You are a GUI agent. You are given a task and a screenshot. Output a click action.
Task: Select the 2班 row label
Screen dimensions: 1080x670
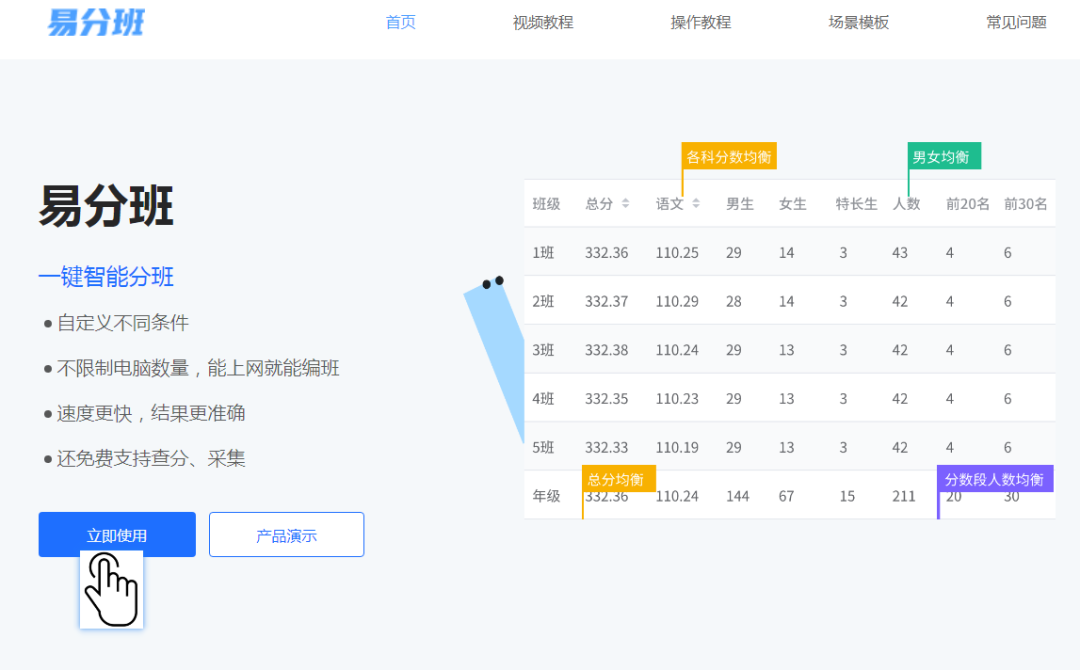[x=543, y=302]
